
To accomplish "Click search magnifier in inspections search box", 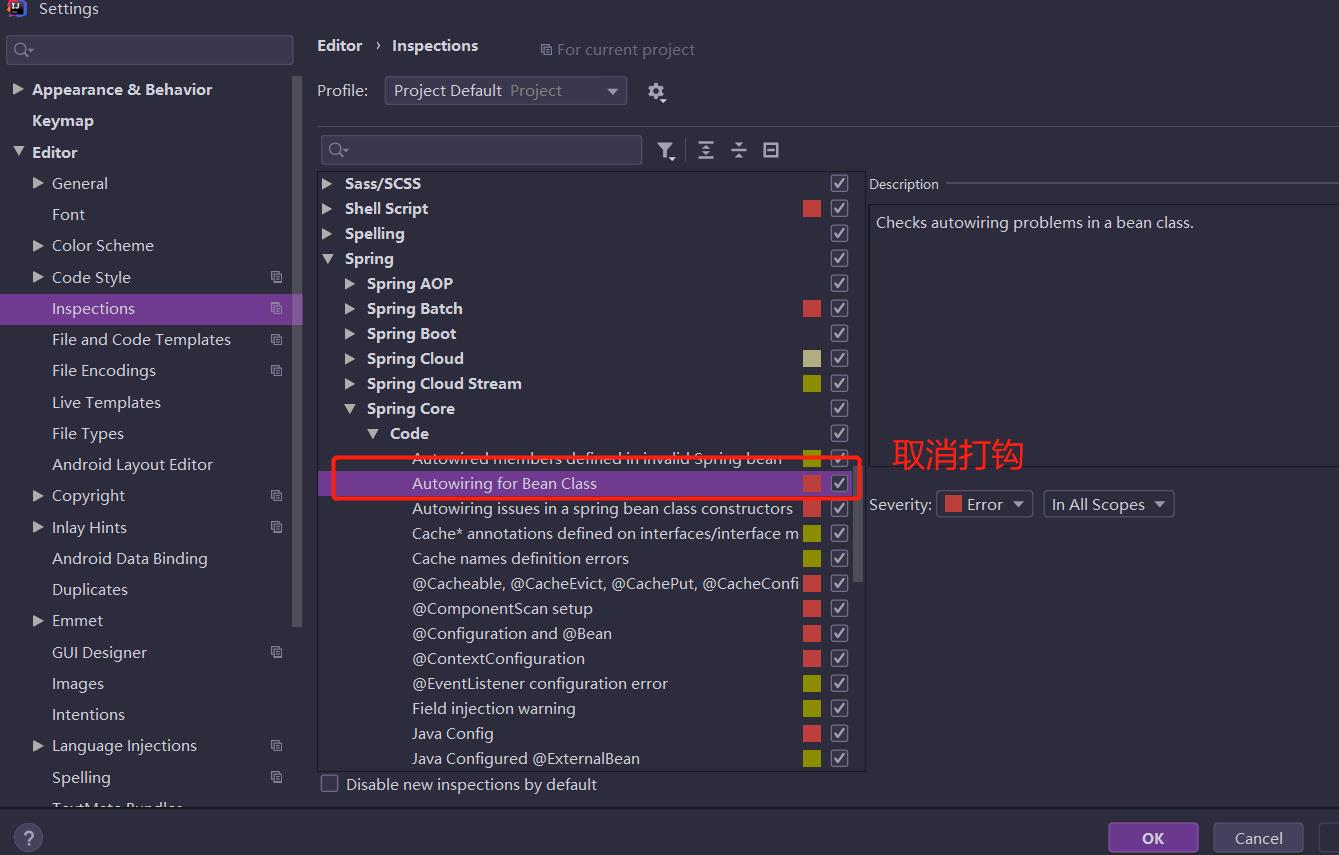I will point(338,150).
